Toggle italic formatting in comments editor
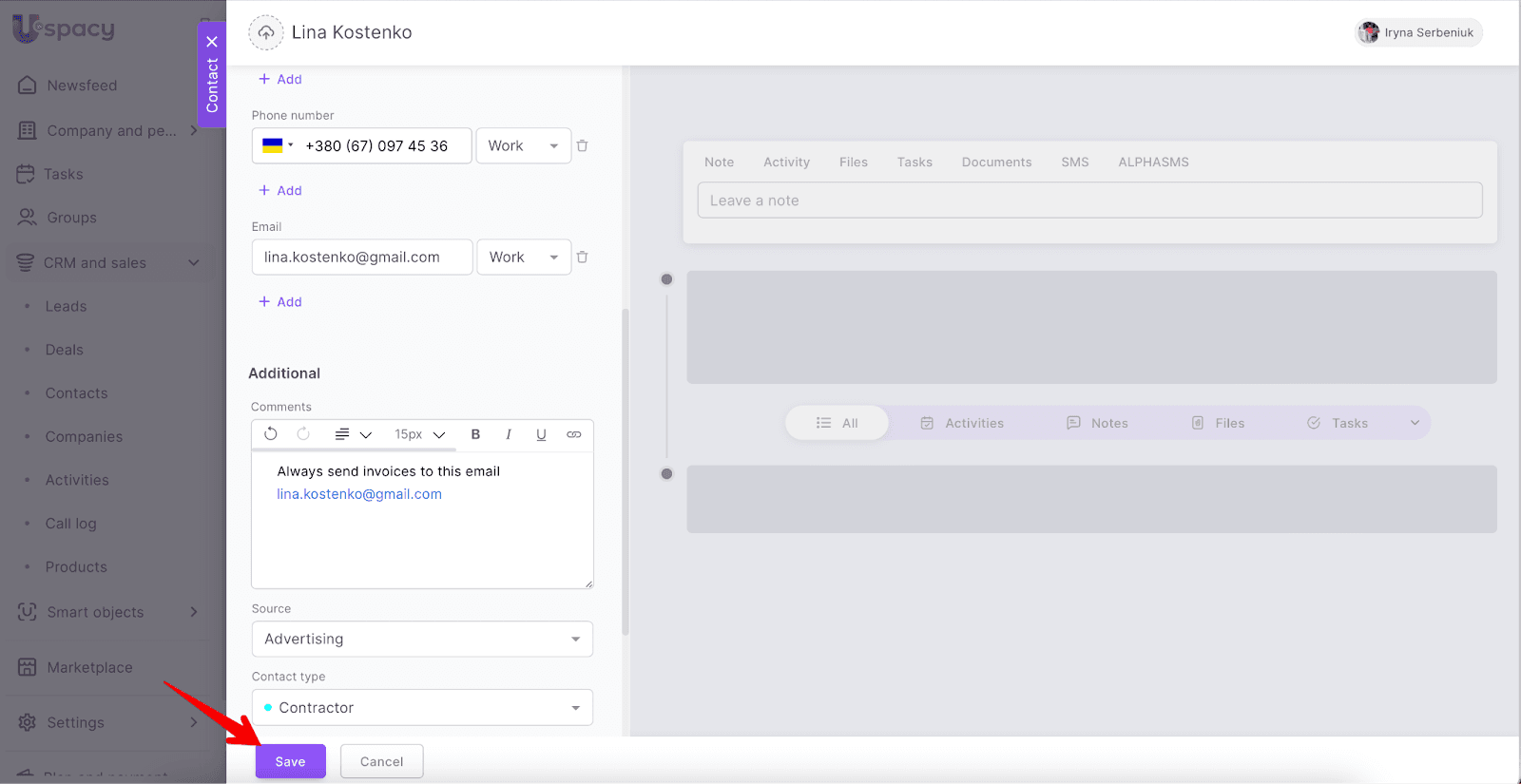The height and width of the screenshot is (784, 1521). tap(509, 434)
